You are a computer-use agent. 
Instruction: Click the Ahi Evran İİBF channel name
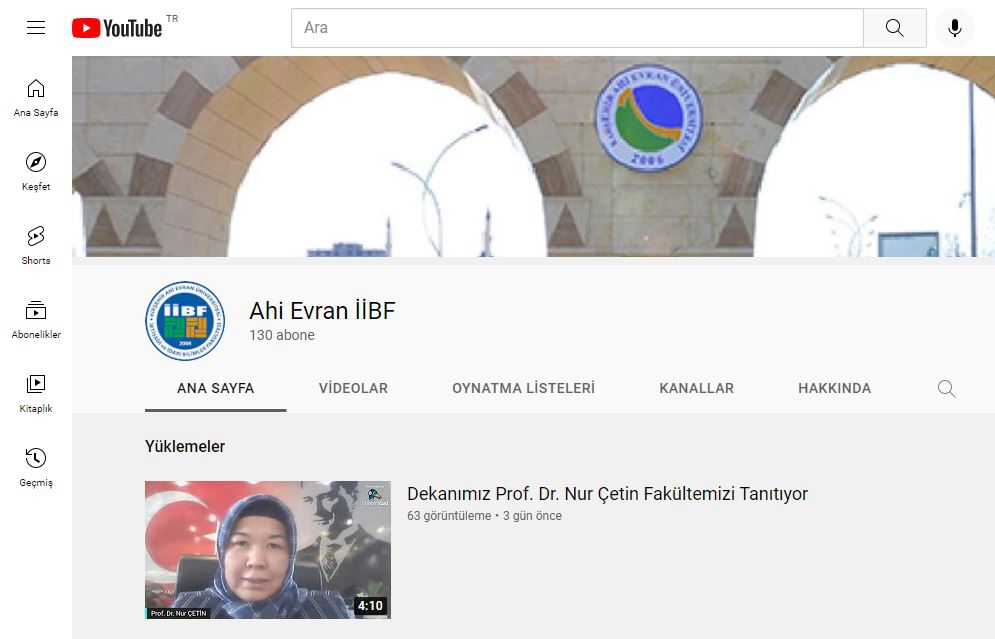tap(322, 311)
